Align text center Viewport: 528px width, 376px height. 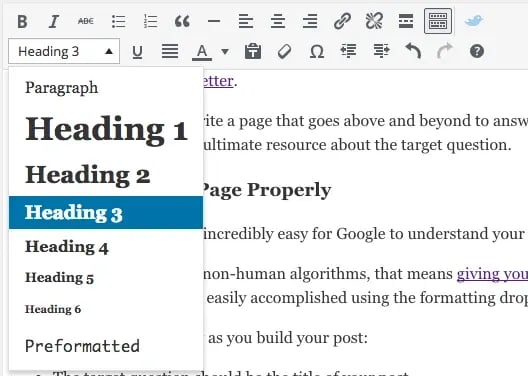[x=278, y=22]
